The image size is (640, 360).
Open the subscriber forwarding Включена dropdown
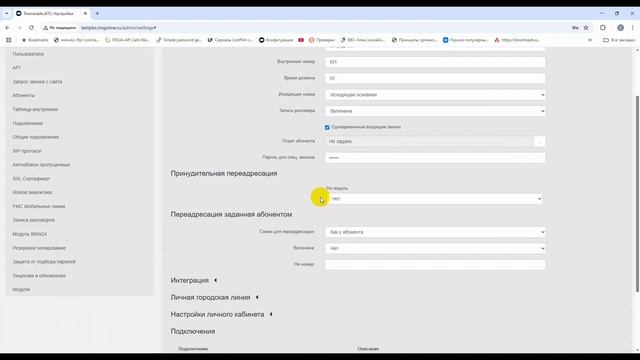435,248
